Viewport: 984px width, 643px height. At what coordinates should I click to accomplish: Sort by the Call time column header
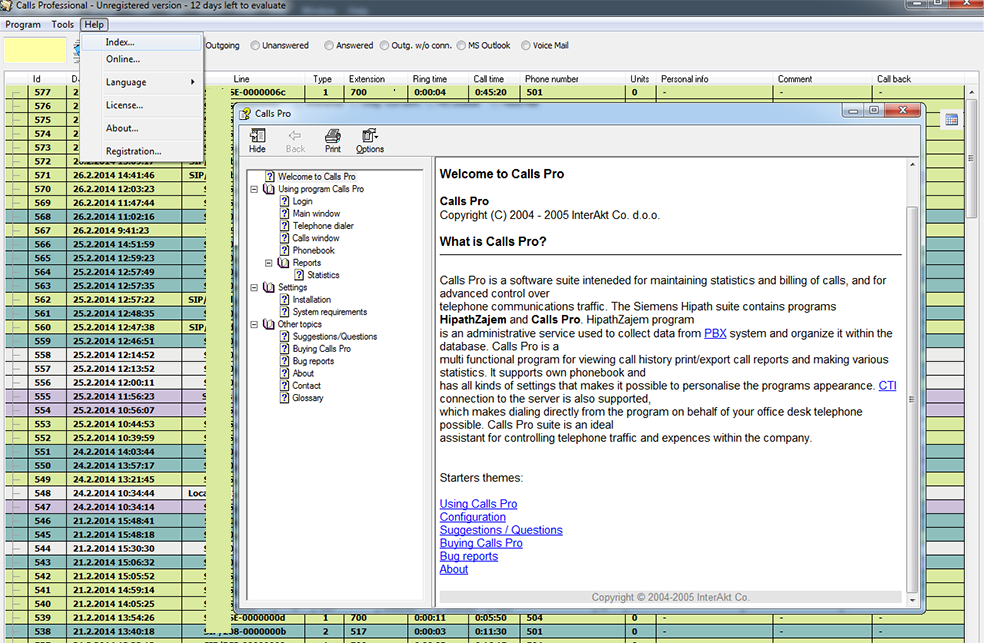click(495, 79)
